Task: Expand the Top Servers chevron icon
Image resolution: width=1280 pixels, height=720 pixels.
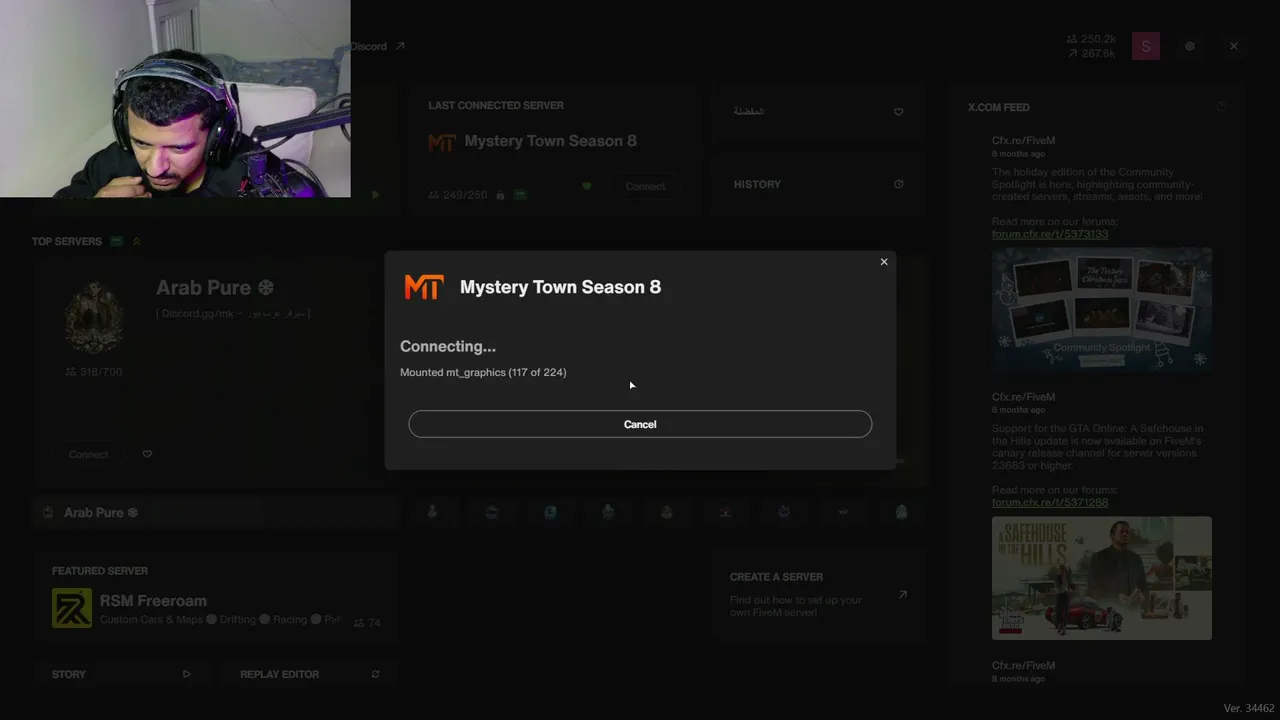Action: (137, 241)
